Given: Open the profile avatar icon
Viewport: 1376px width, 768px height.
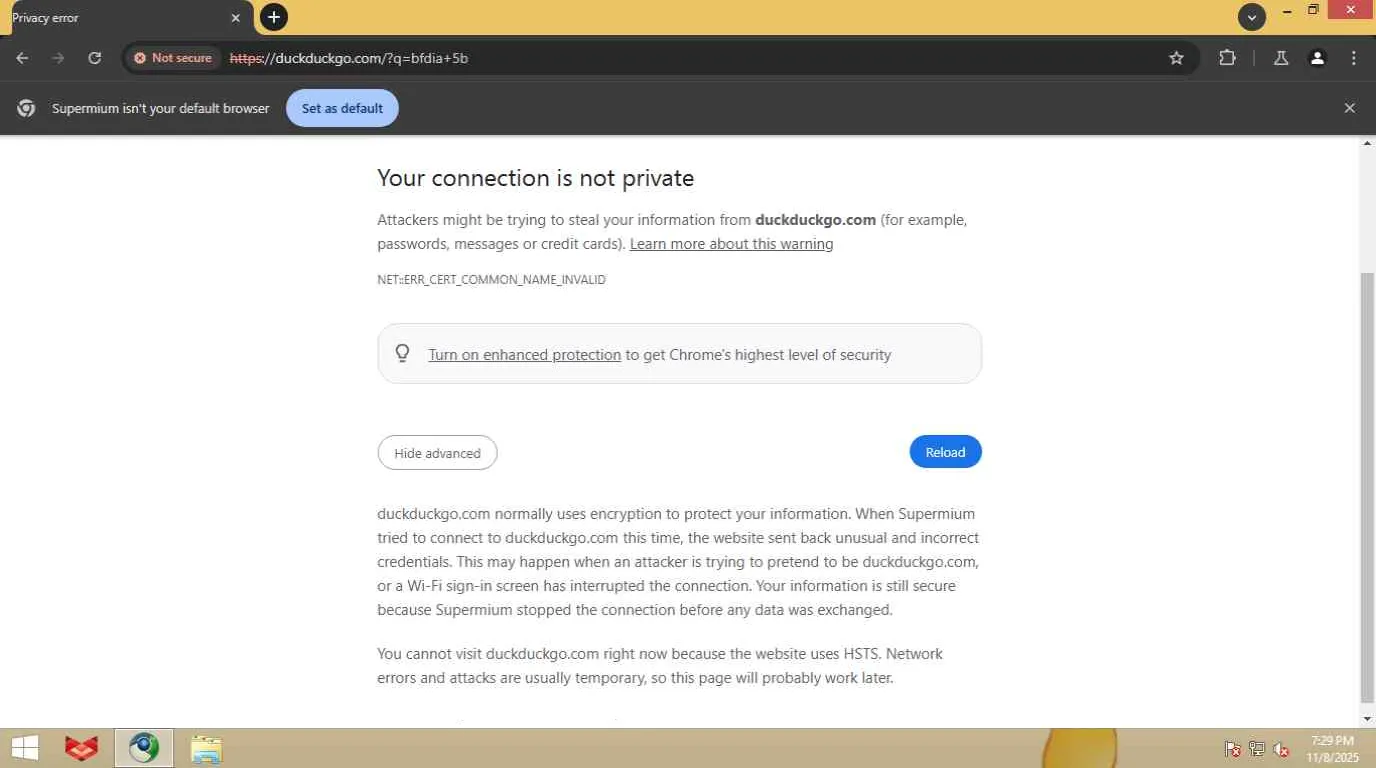Looking at the screenshot, I should click(1317, 58).
